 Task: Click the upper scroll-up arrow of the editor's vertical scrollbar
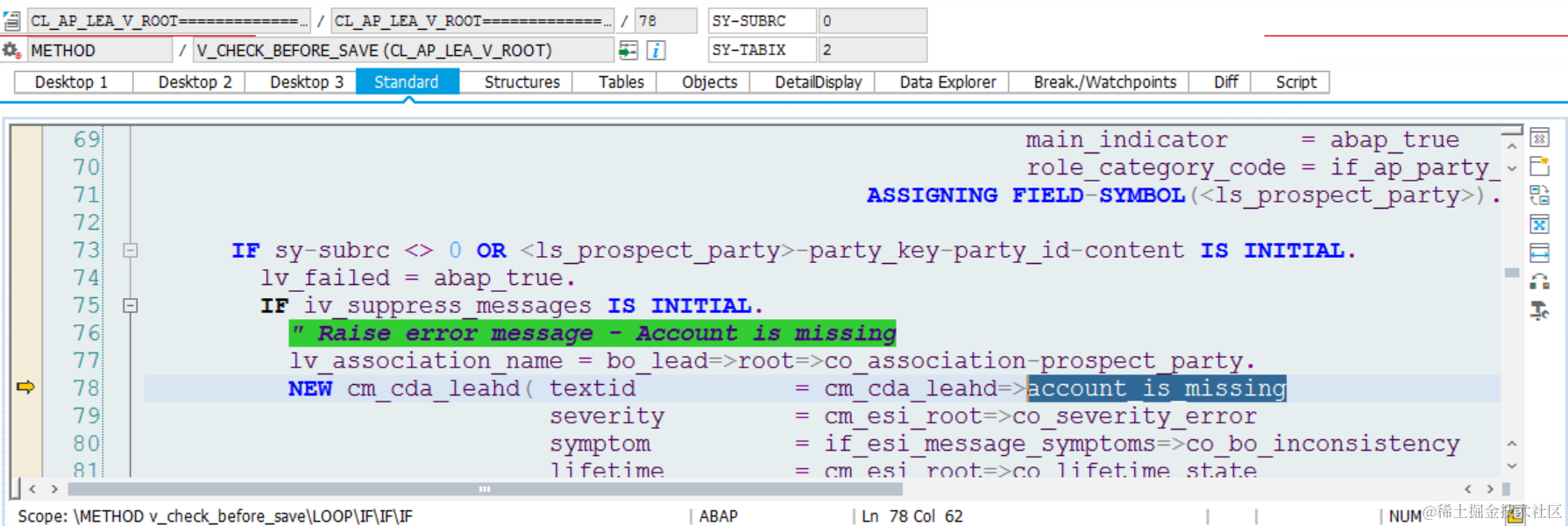[x=1512, y=147]
